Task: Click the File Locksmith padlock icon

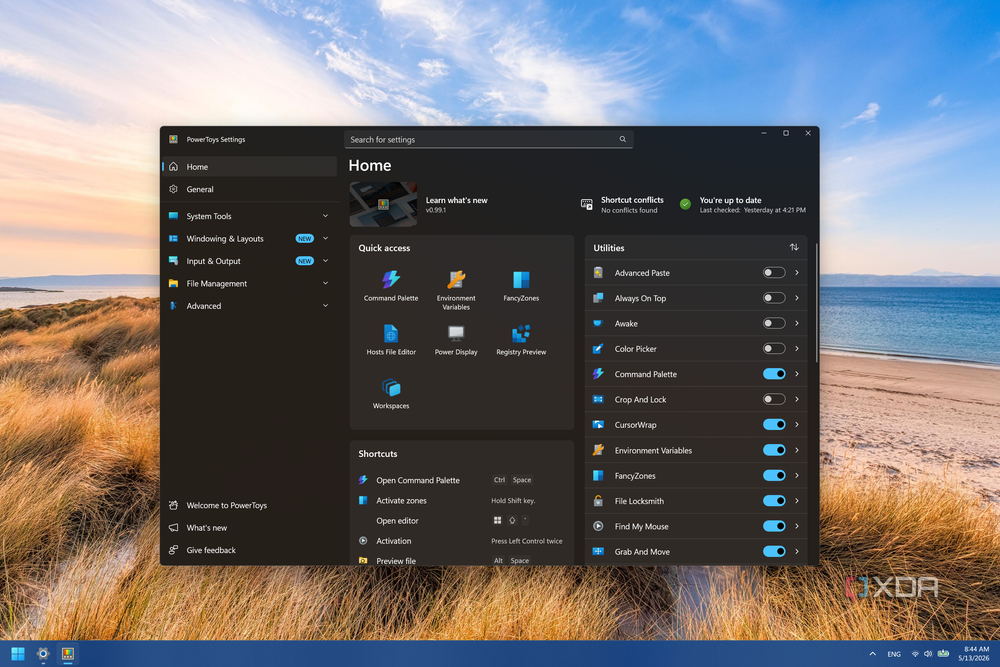Action: coord(598,501)
